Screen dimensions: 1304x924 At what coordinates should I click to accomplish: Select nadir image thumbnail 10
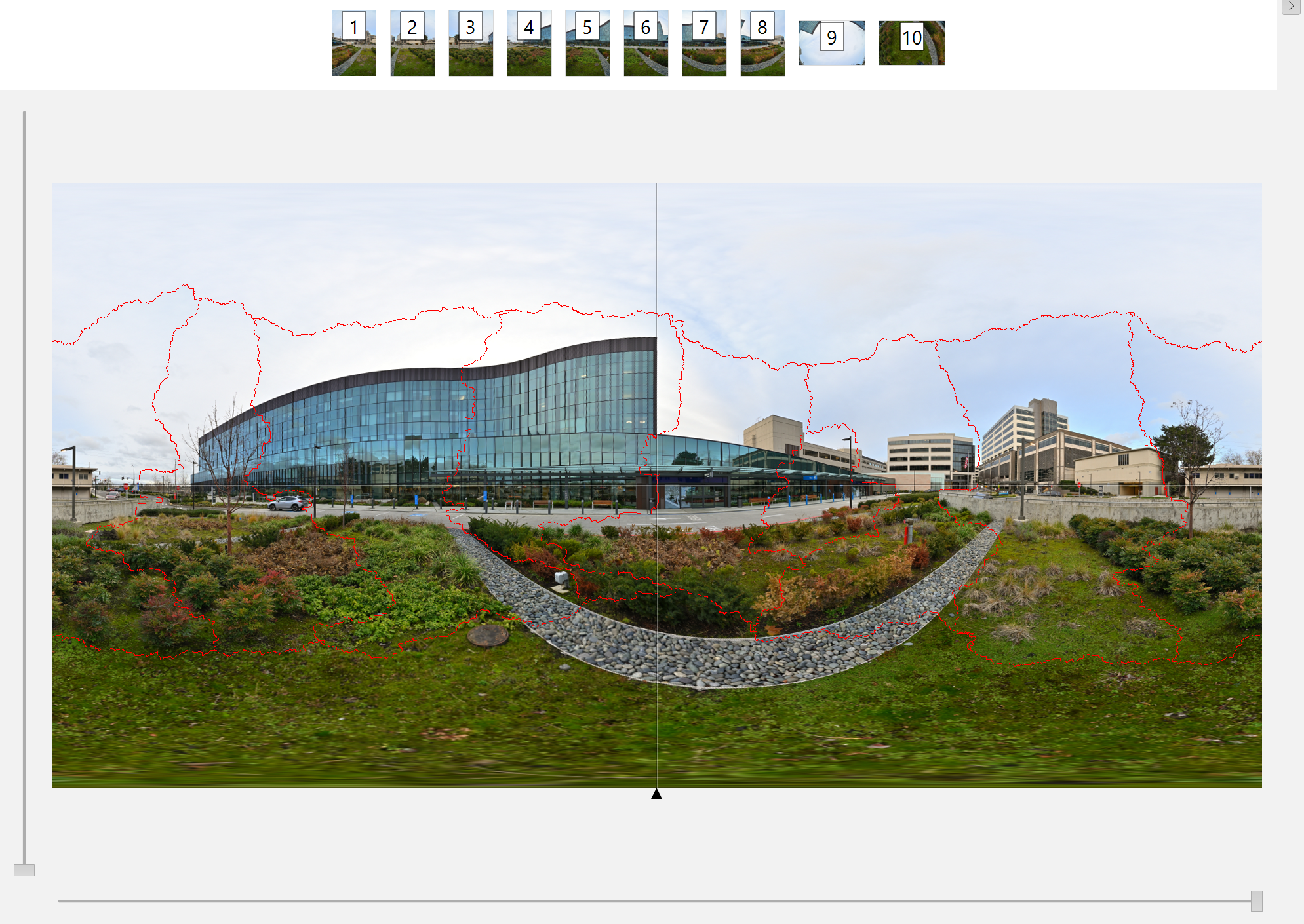[911, 43]
